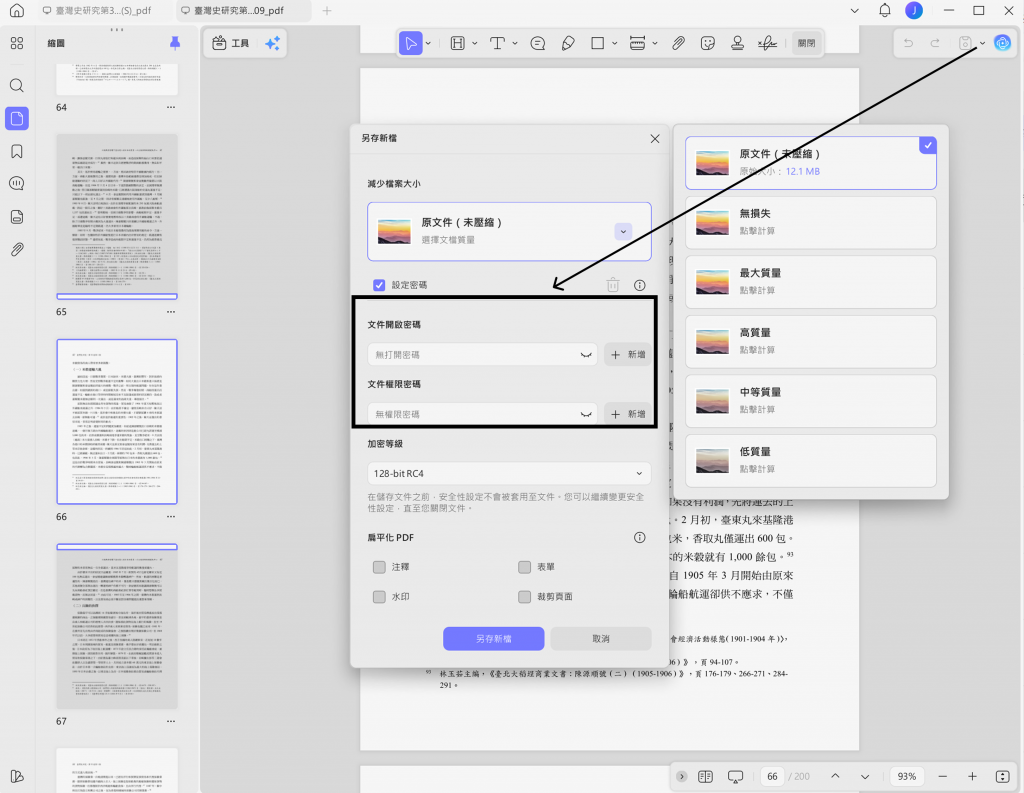
Task: Launch the AI assistant sparkle icon
Action: (272, 43)
